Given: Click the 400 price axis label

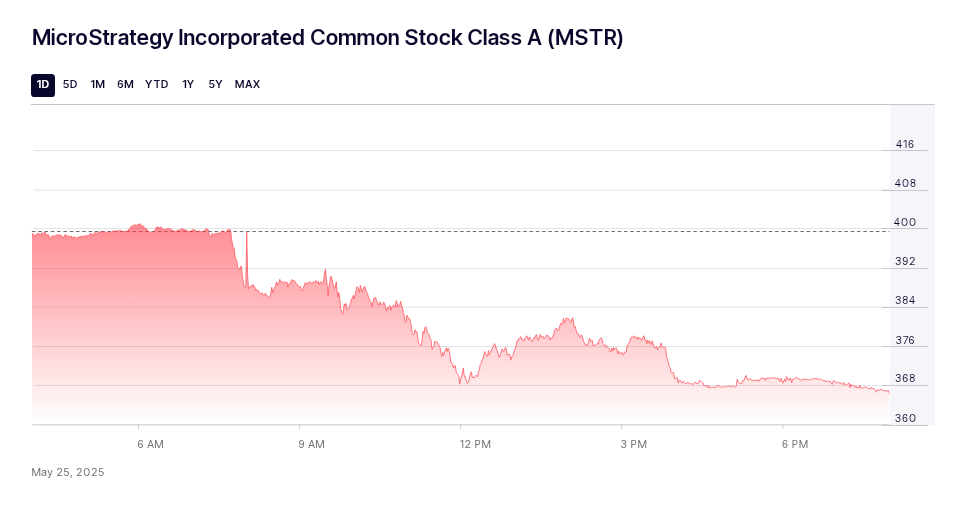Looking at the screenshot, I should click(905, 223).
